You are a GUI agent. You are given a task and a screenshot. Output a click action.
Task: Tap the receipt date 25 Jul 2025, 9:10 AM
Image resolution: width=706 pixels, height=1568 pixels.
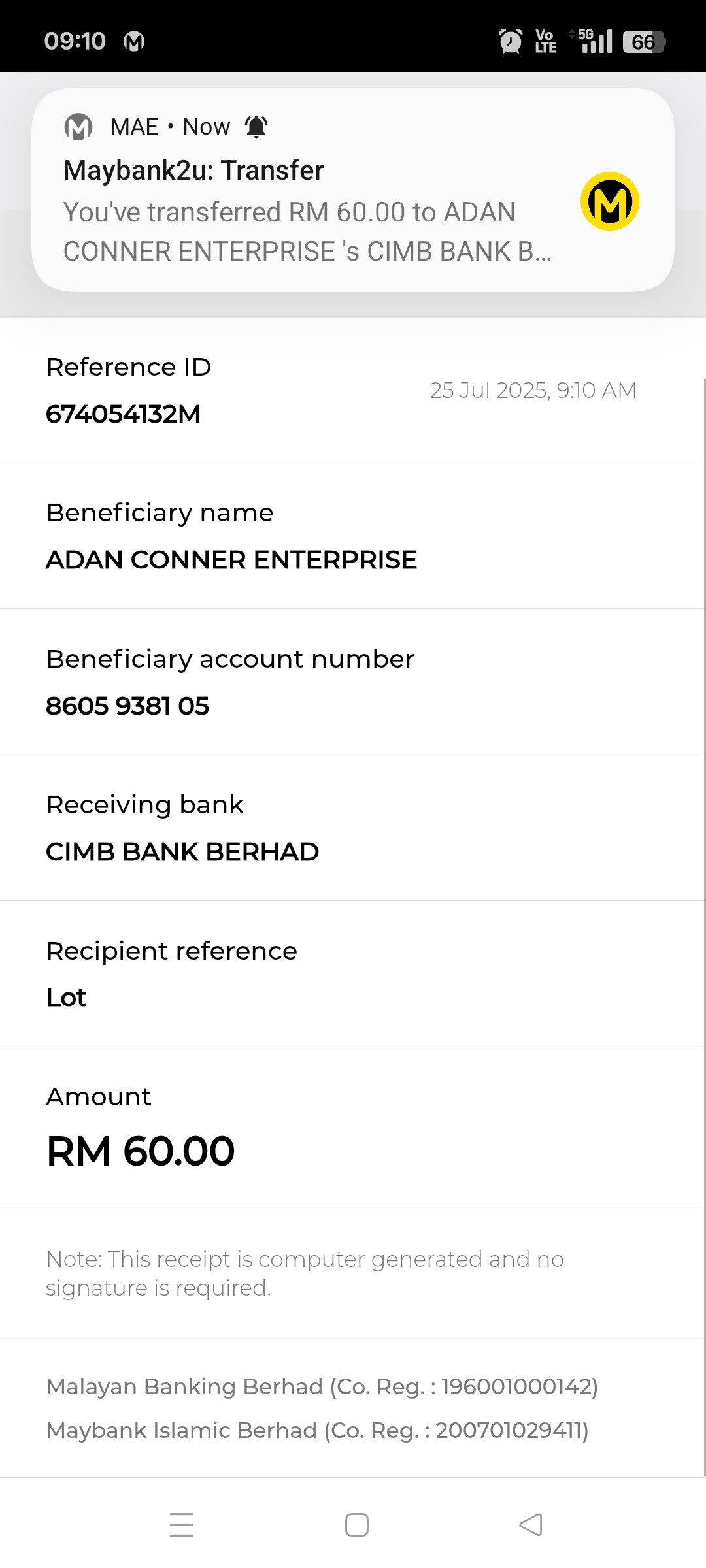point(533,390)
